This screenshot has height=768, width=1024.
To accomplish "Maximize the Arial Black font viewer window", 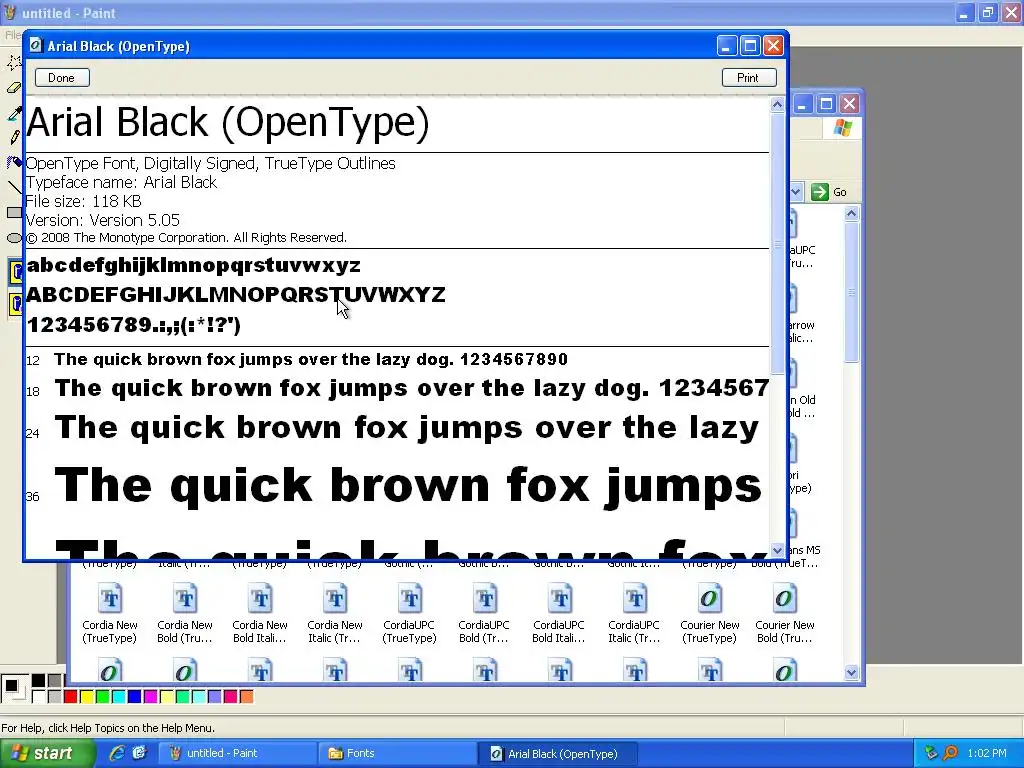I will click(750, 46).
